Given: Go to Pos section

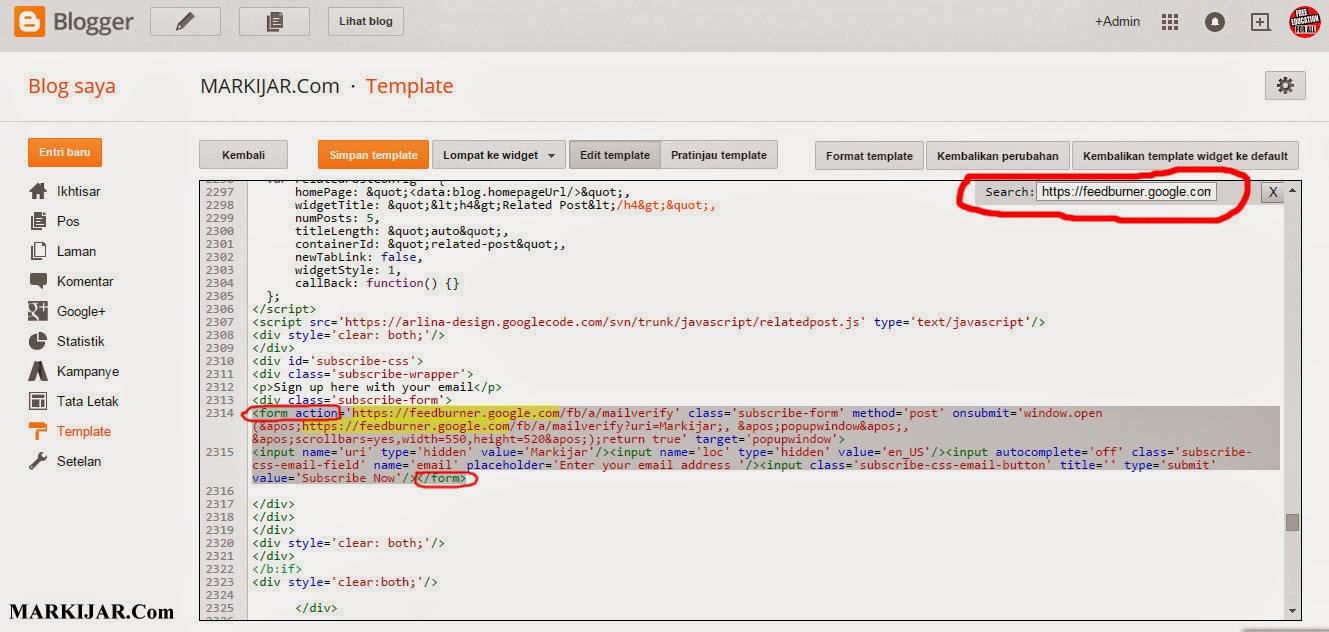Looking at the screenshot, I should click(68, 221).
